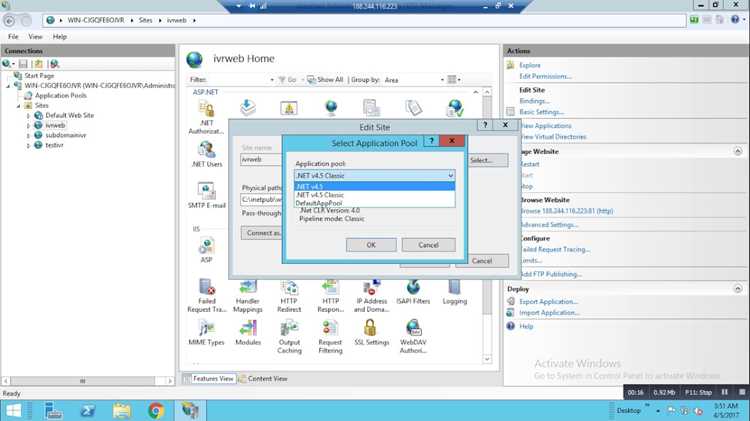Open the Handler Mappings icon
This screenshot has height=421, width=750.
248,295
